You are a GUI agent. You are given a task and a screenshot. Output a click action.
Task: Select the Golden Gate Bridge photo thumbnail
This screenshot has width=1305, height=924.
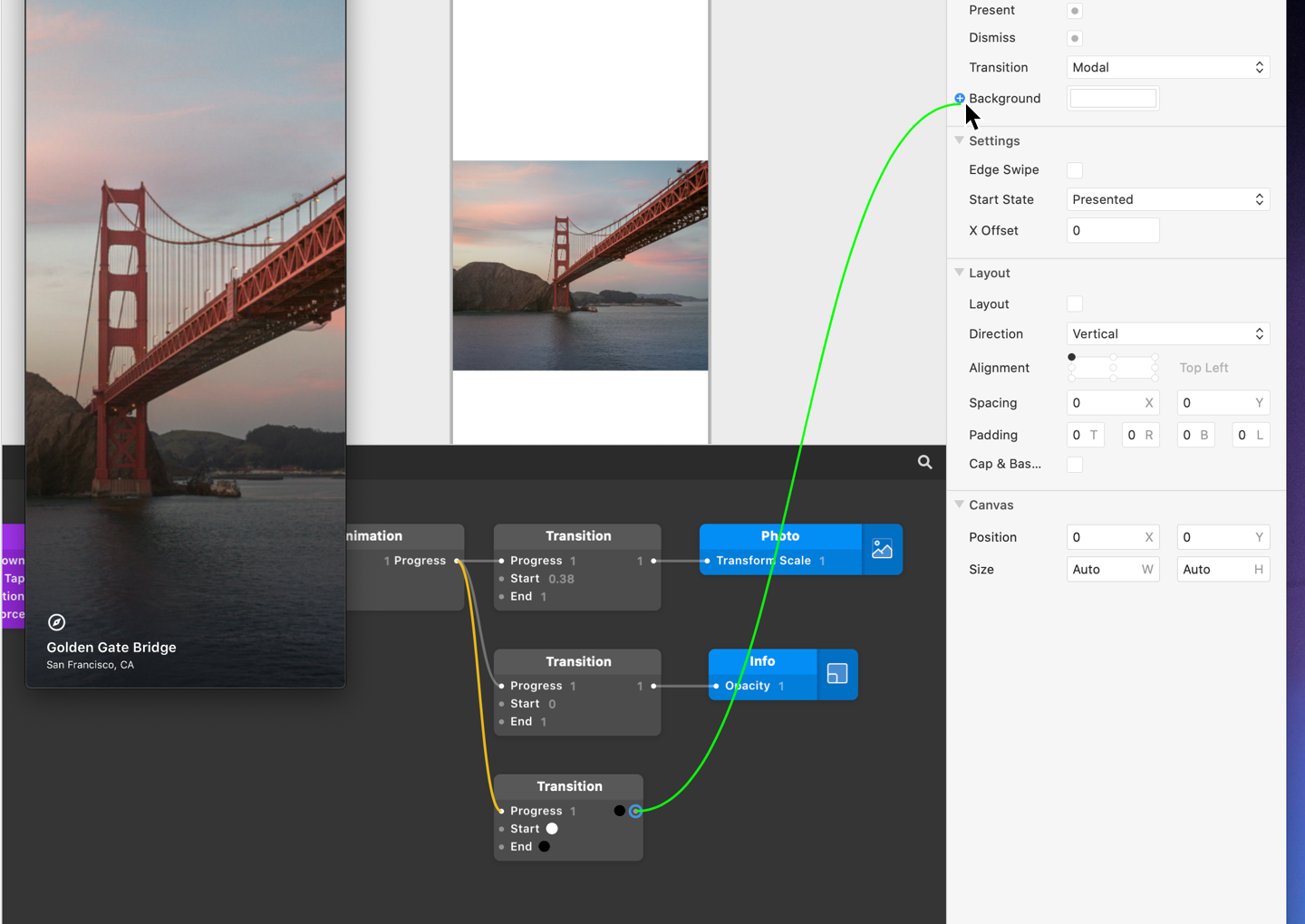[x=580, y=265]
